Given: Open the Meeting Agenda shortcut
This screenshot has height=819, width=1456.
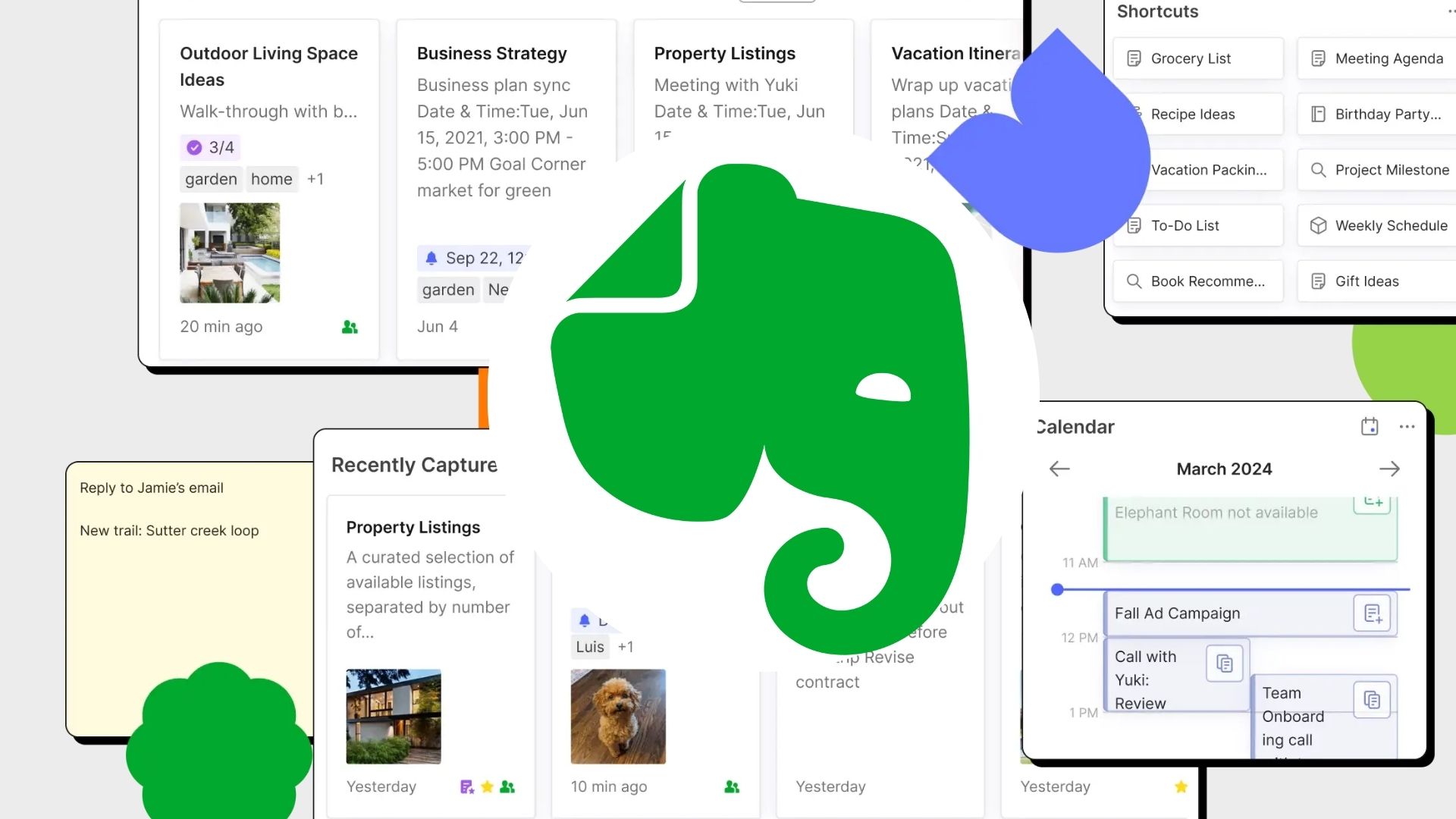Looking at the screenshot, I should 1376,58.
